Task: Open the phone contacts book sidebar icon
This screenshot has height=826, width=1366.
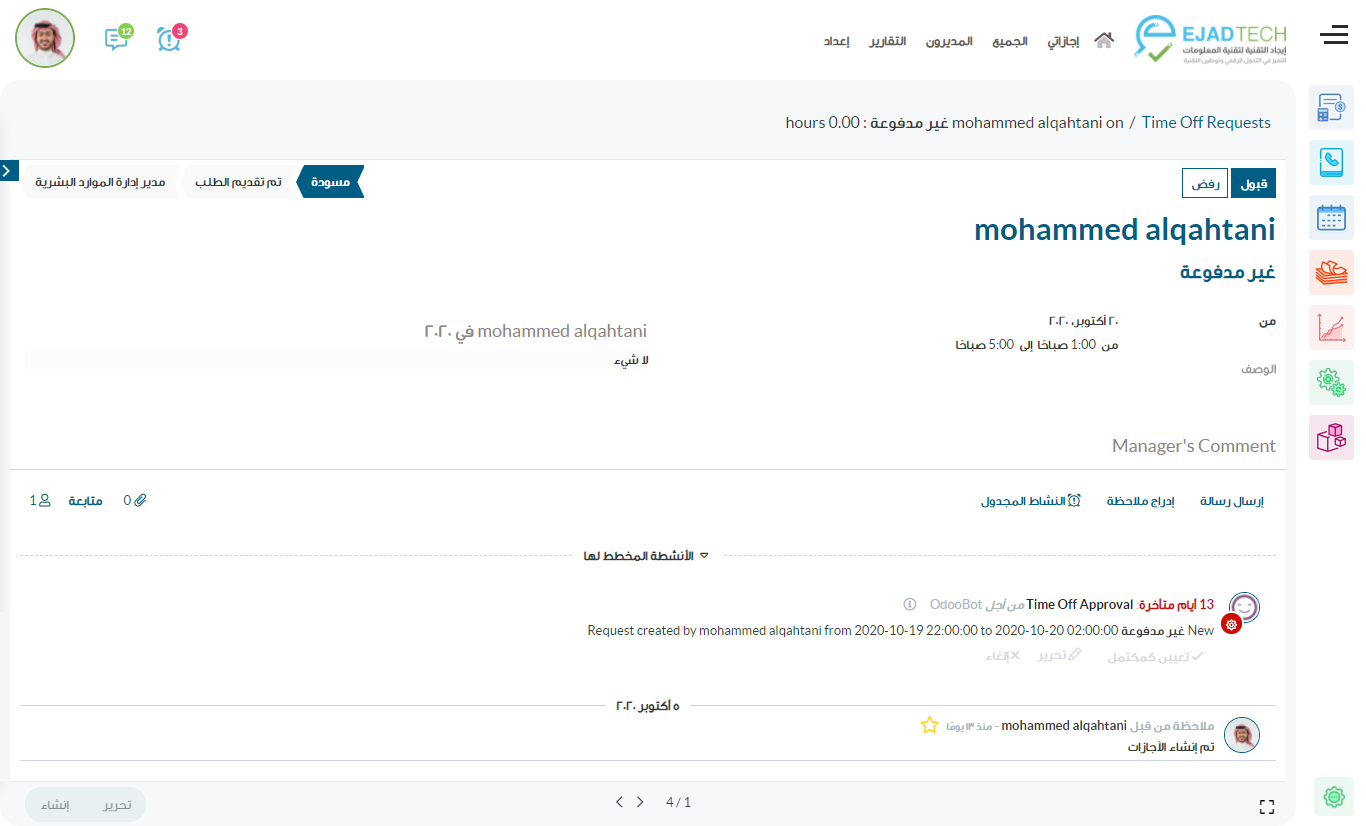Action: [1331, 162]
